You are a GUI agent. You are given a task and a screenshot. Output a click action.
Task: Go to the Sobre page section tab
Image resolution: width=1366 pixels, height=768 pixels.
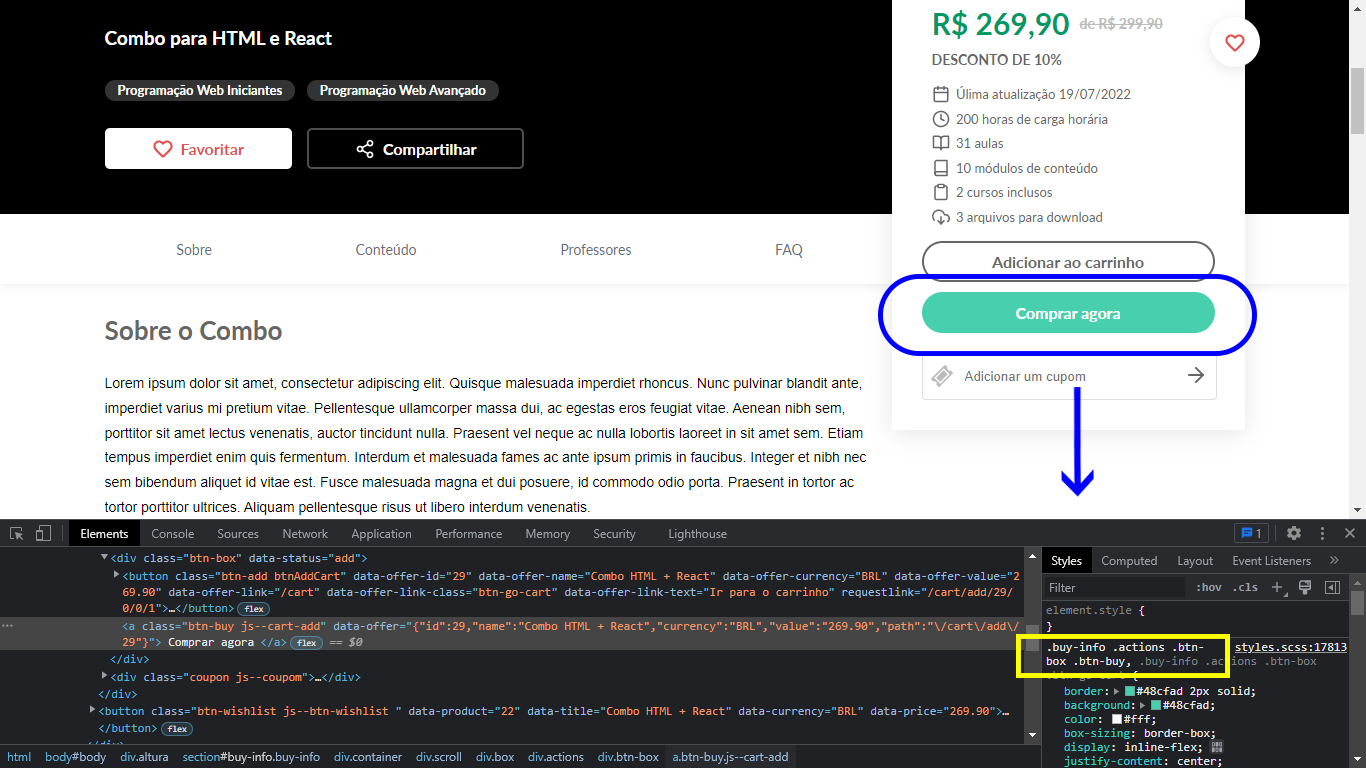point(194,250)
